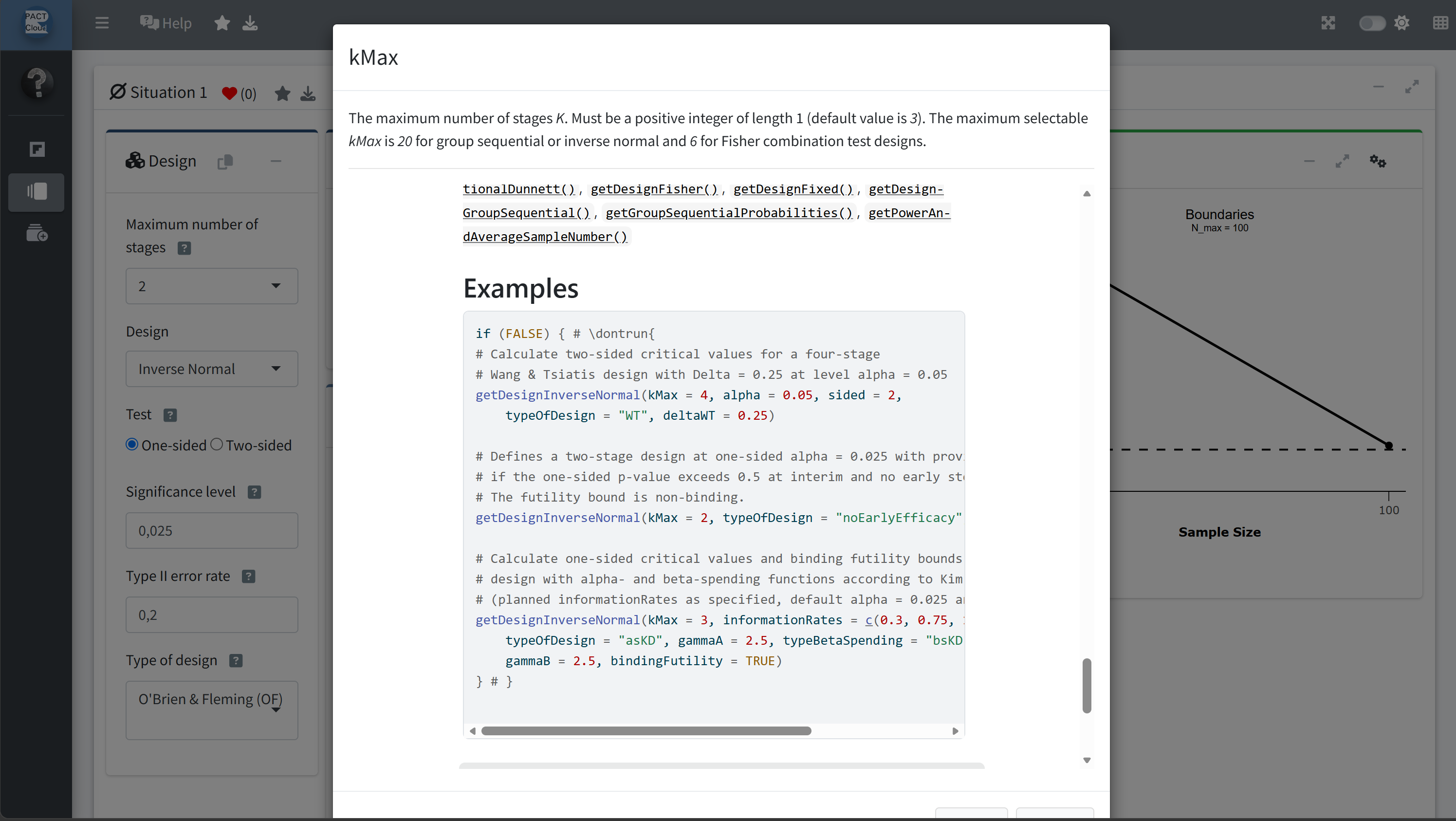Click the large question mark sidebar icon
The width and height of the screenshot is (1456, 821).
37,83
